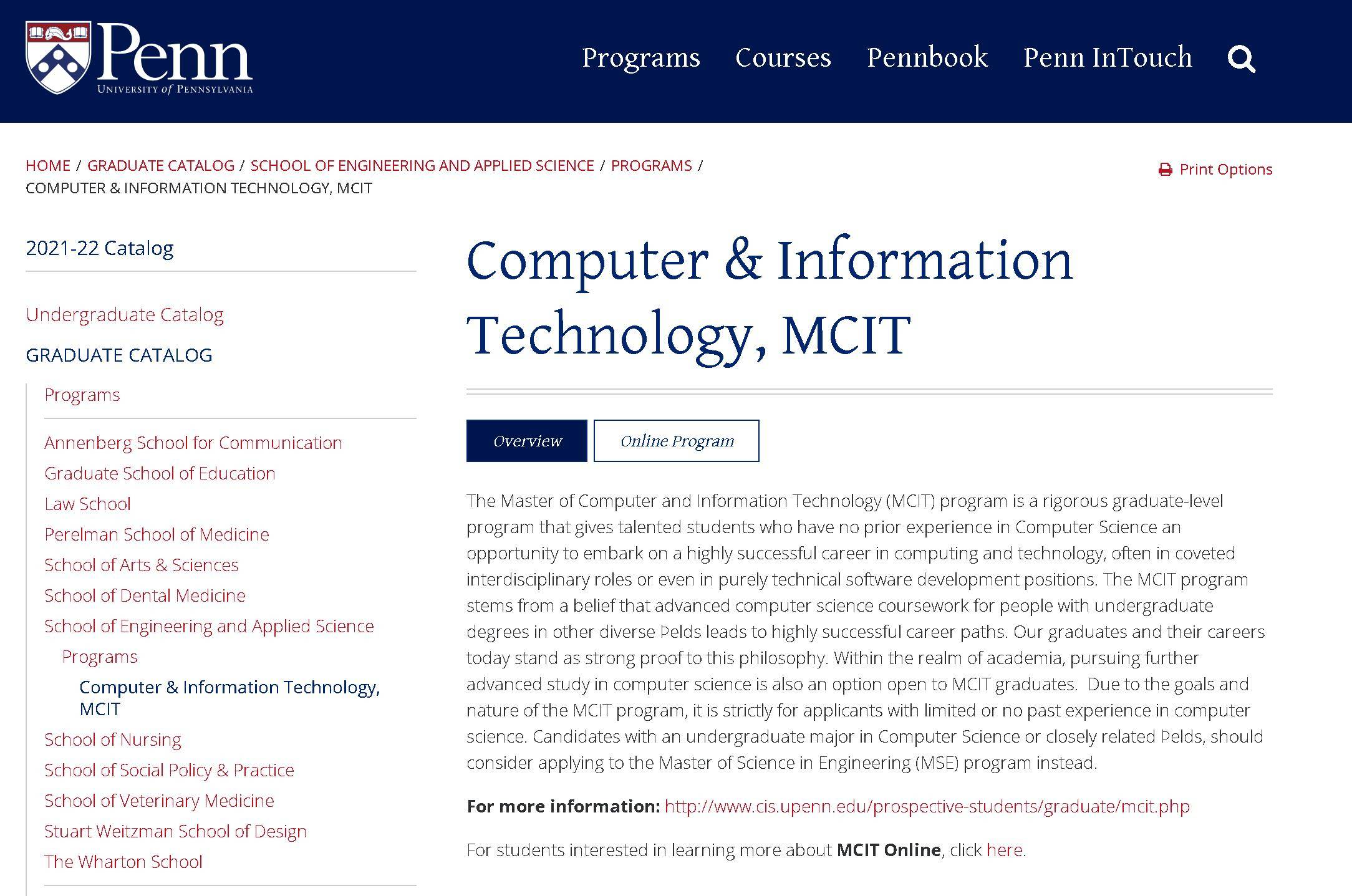Image resolution: width=1352 pixels, height=896 pixels.
Task: Switch to the Online Program tab
Action: (675, 440)
